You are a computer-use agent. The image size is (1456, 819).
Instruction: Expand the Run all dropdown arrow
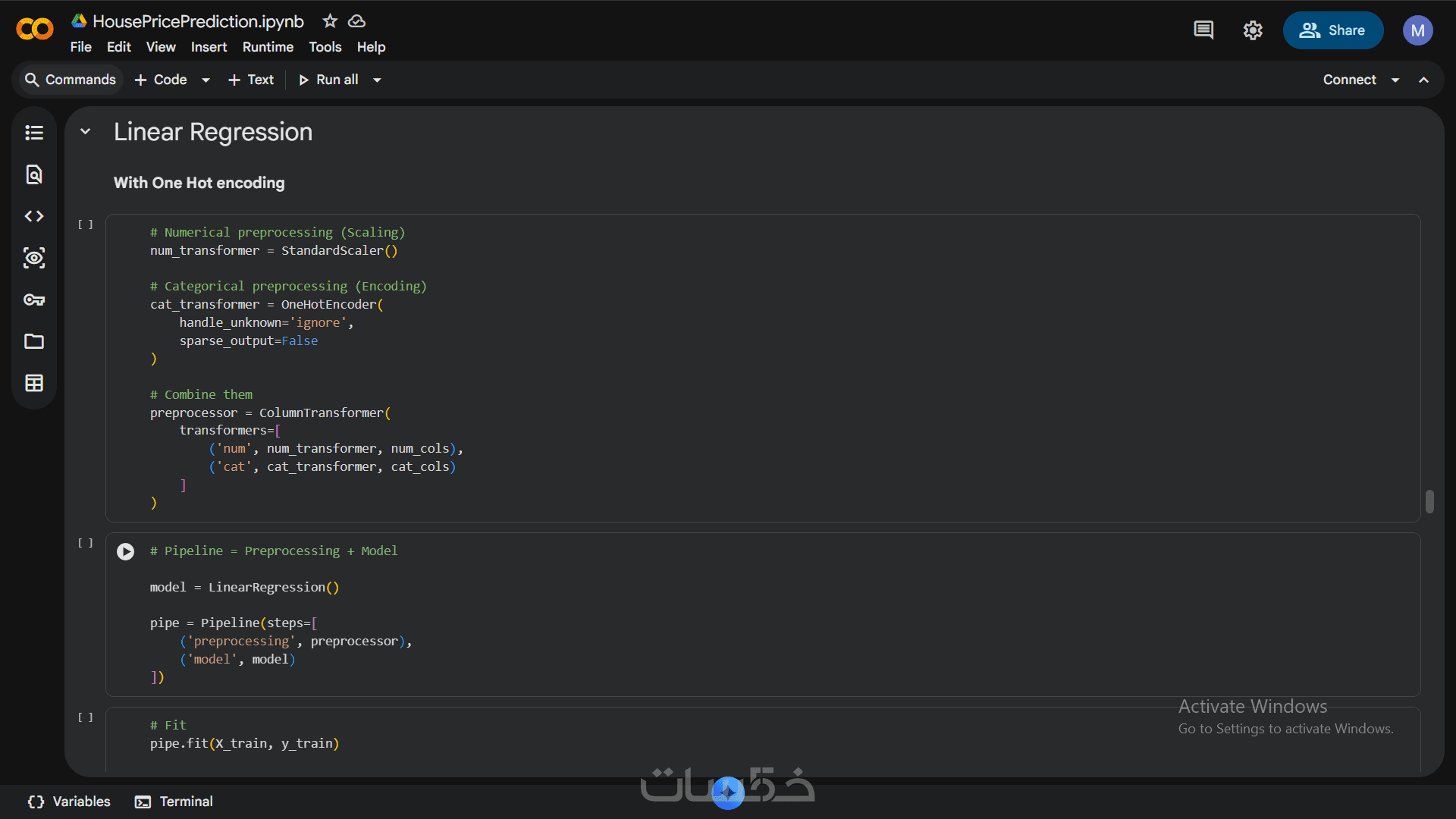(377, 80)
